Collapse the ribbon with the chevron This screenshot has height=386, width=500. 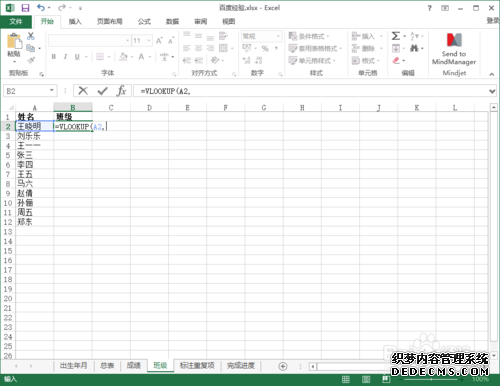(x=492, y=74)
